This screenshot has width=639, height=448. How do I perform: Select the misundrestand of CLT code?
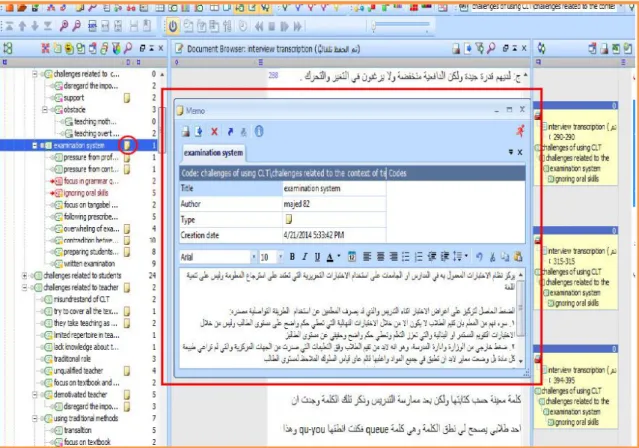click(x=81, y=299)
